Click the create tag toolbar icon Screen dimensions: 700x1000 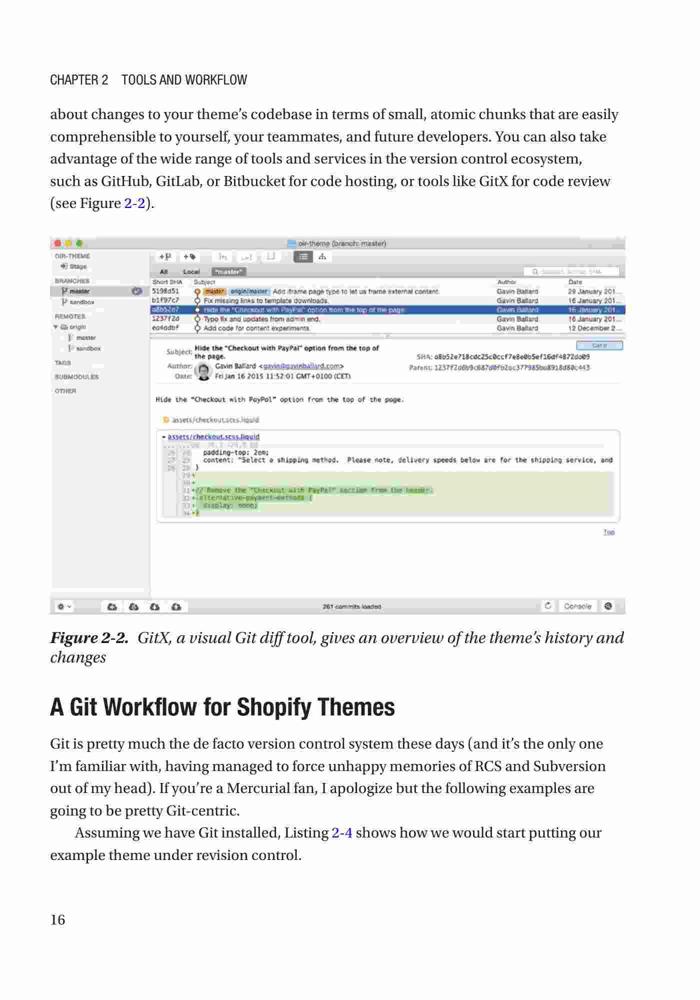(x=189, y=256)
